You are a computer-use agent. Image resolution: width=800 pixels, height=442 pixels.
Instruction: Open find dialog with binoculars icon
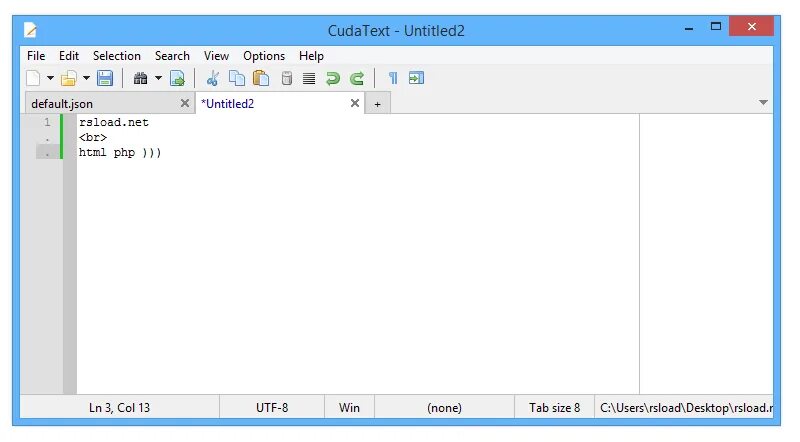[140, 79]
